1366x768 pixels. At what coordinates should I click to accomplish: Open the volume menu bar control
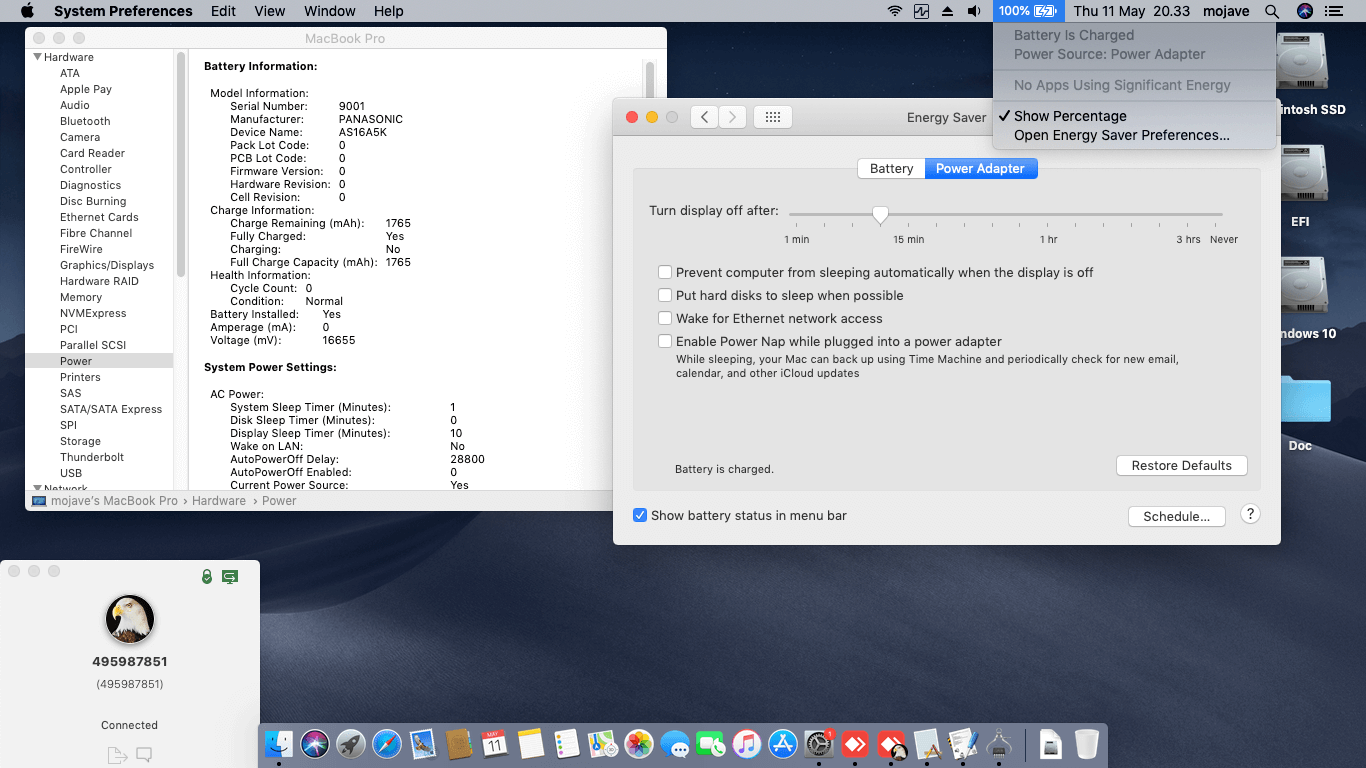click(974, 11)
